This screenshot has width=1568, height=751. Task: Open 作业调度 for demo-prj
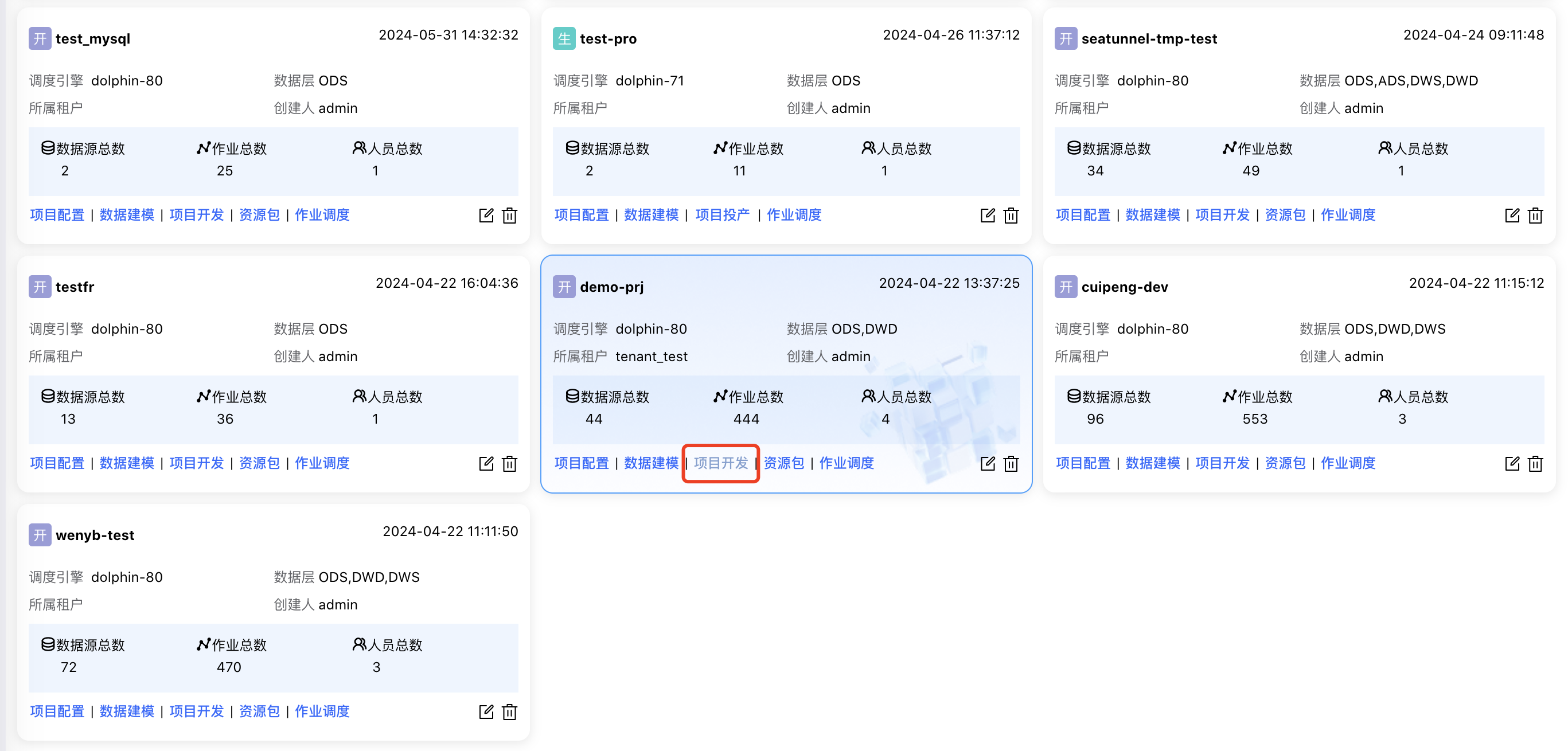point(847,463)
